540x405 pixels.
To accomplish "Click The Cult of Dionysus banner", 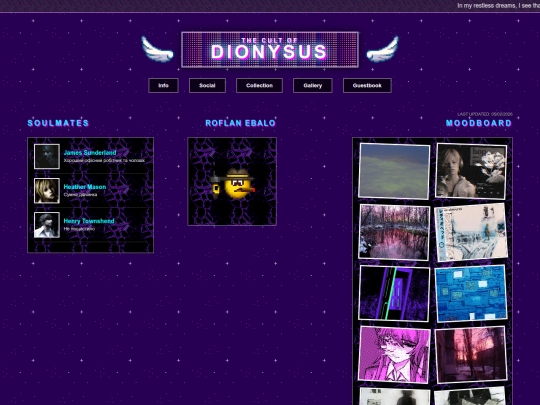I will click(x=270, y=50).
